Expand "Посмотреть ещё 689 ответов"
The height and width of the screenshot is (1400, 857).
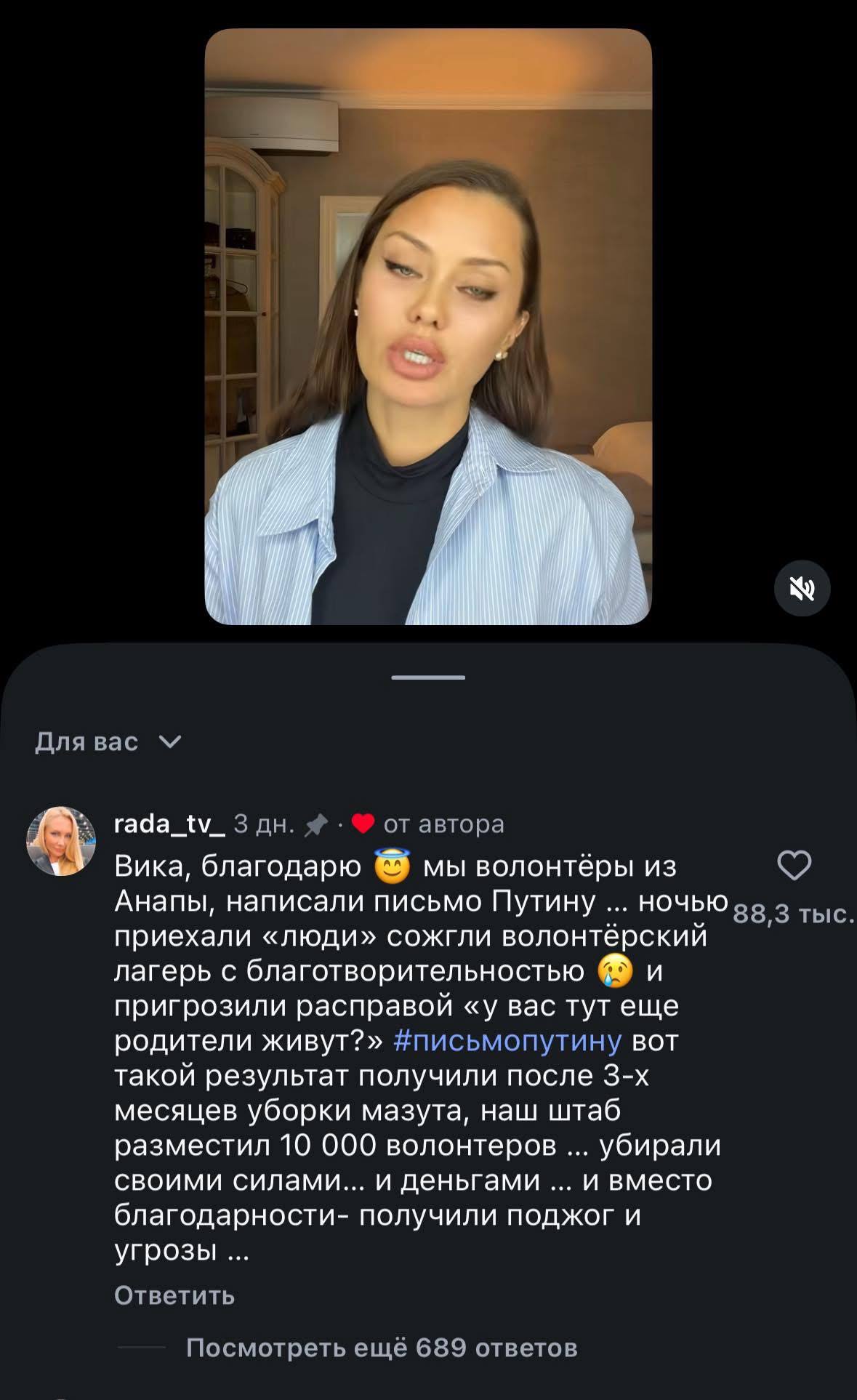coord(382,1348)
